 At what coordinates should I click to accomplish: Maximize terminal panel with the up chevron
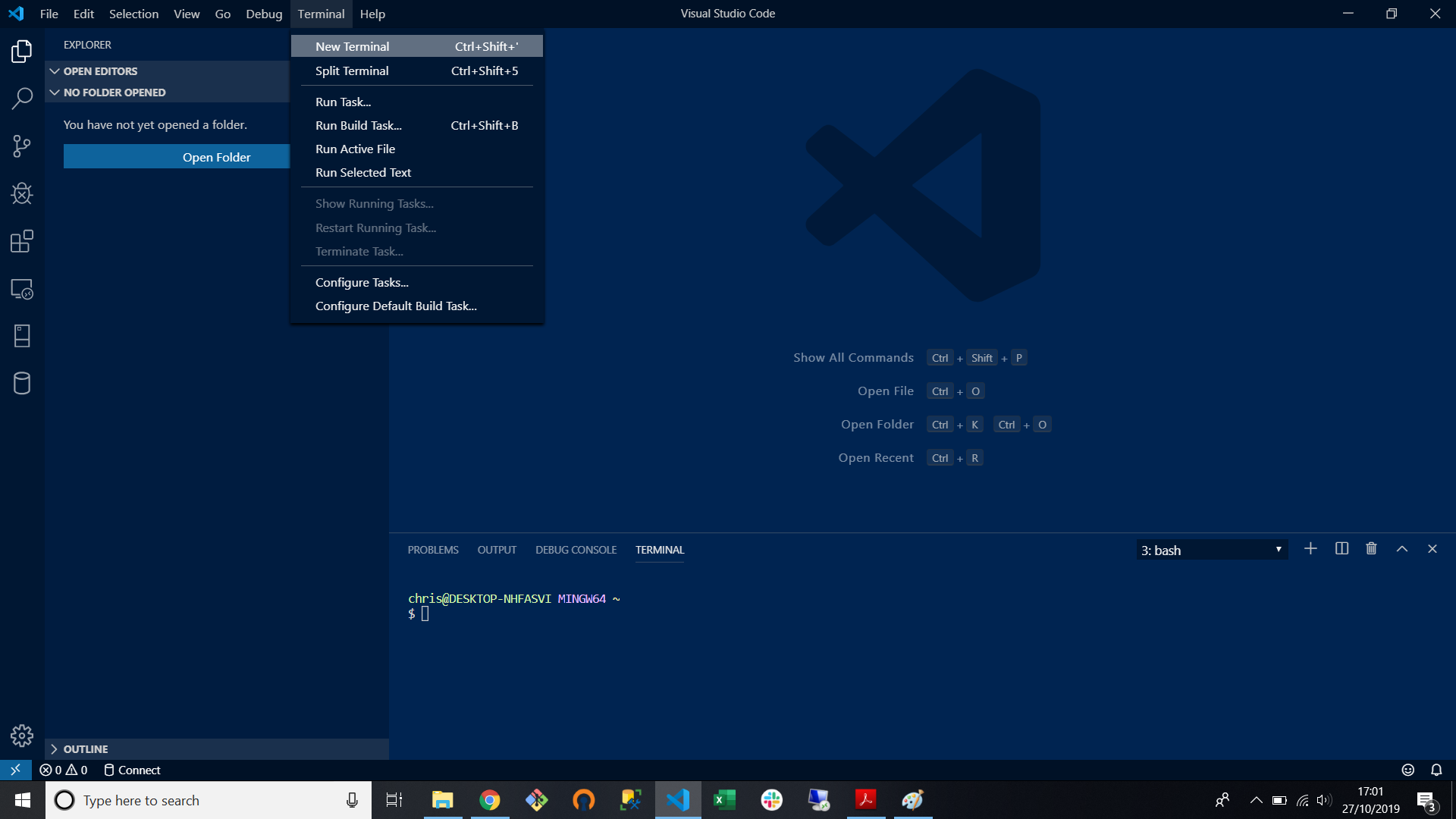tap(1402, 548)
